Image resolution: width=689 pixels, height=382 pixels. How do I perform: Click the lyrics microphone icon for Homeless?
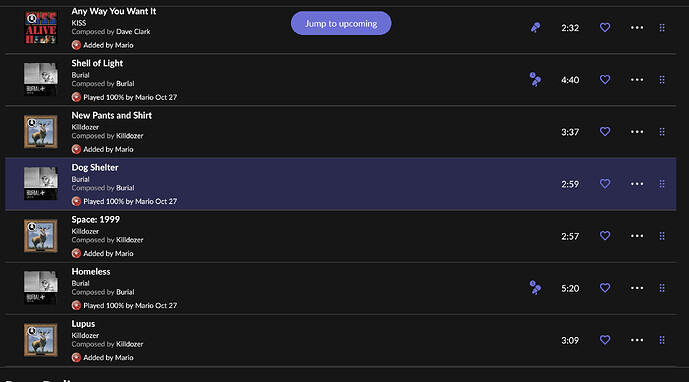535,288
